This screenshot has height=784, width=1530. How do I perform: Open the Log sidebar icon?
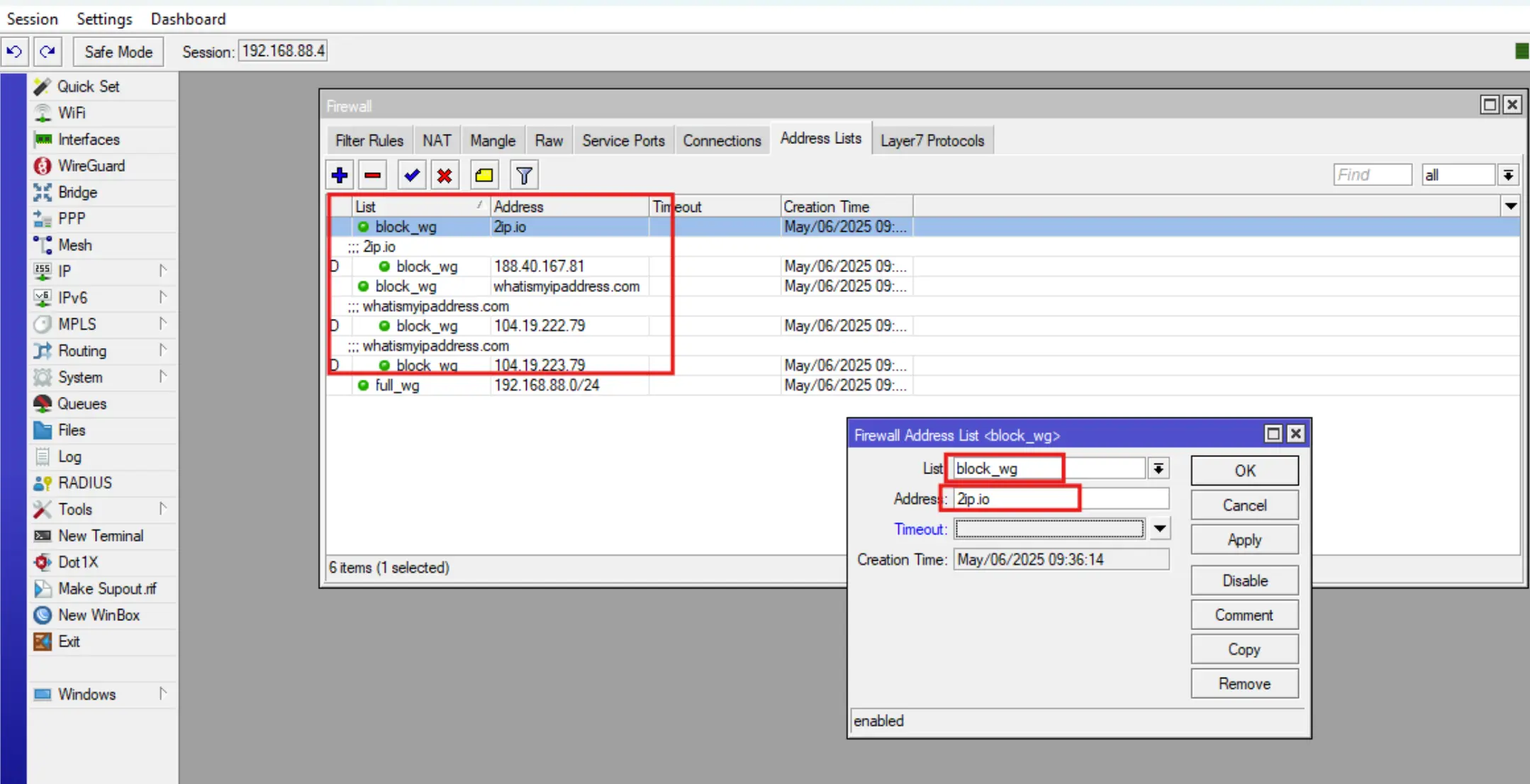pyautogui.click(x=43, y=457)
